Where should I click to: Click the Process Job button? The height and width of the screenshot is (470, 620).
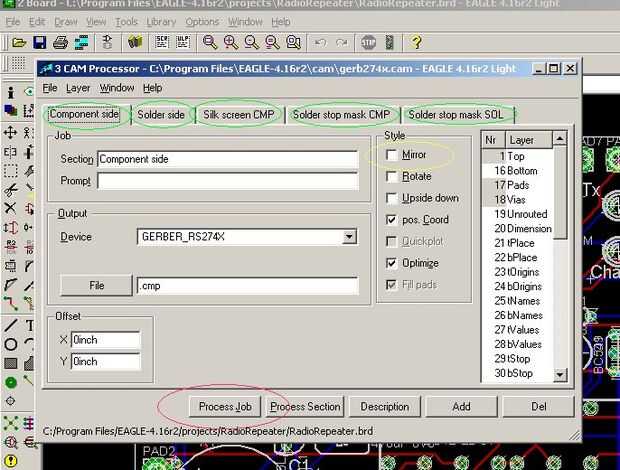click(225, 407)
